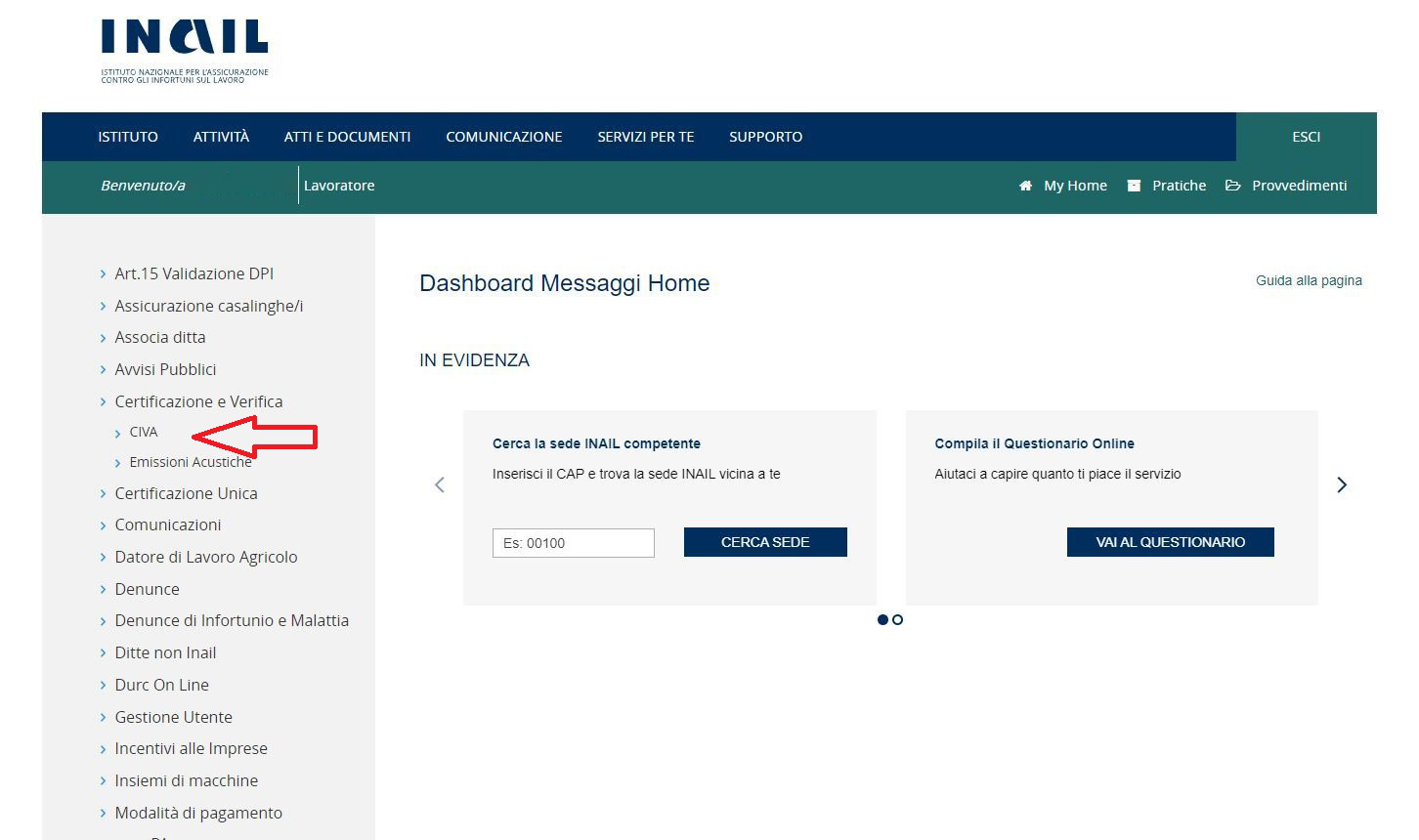Image resolution: width=1419 pixels, height=840 pixels.
Task: Open Insiemi di macchine sidebar item
Action: pos(186,780)
